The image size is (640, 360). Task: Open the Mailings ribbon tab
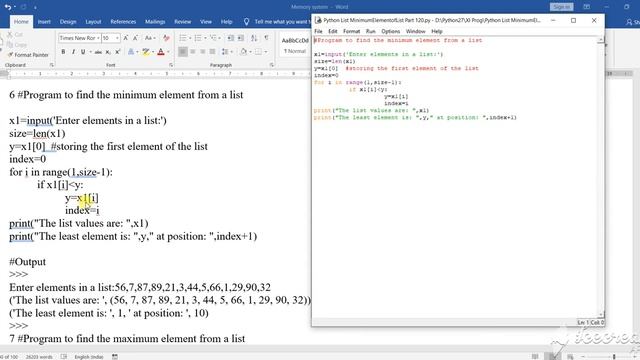tap(155, 22)
